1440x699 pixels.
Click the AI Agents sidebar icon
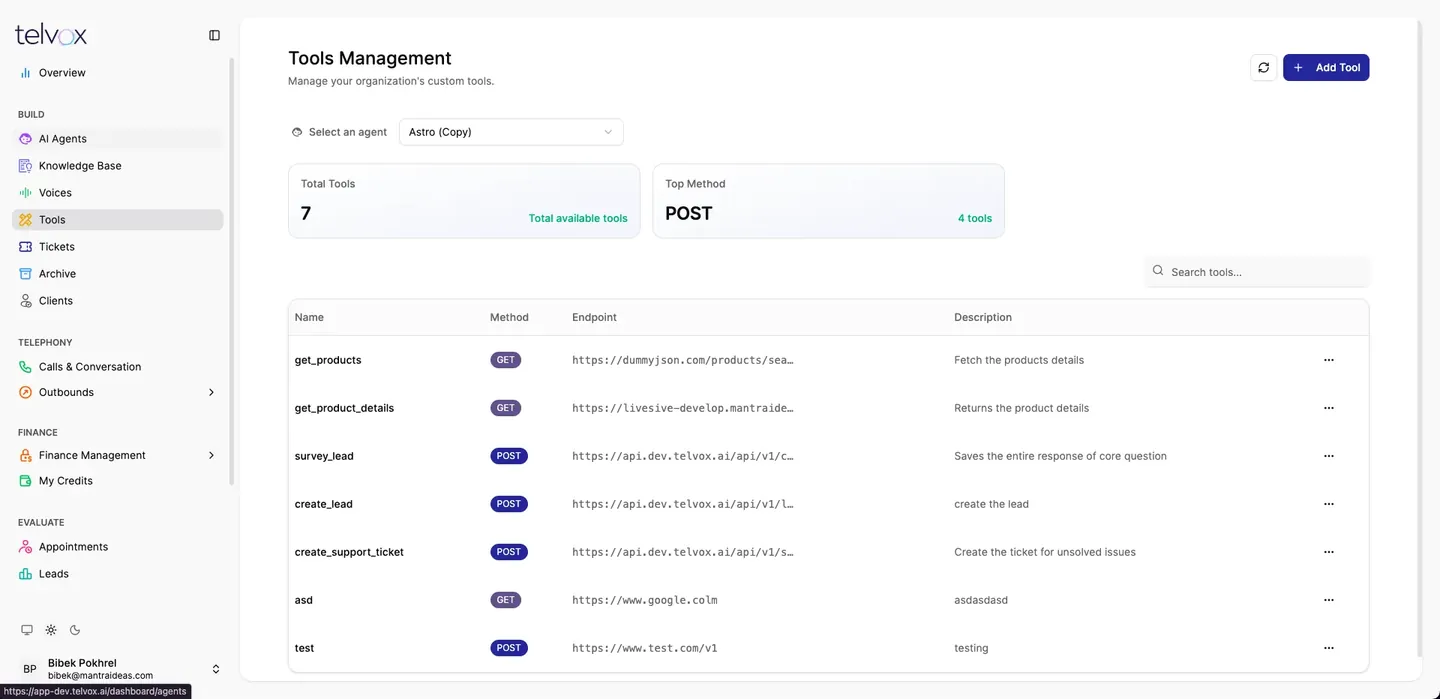pyautogui.click(x=26, y=139)
